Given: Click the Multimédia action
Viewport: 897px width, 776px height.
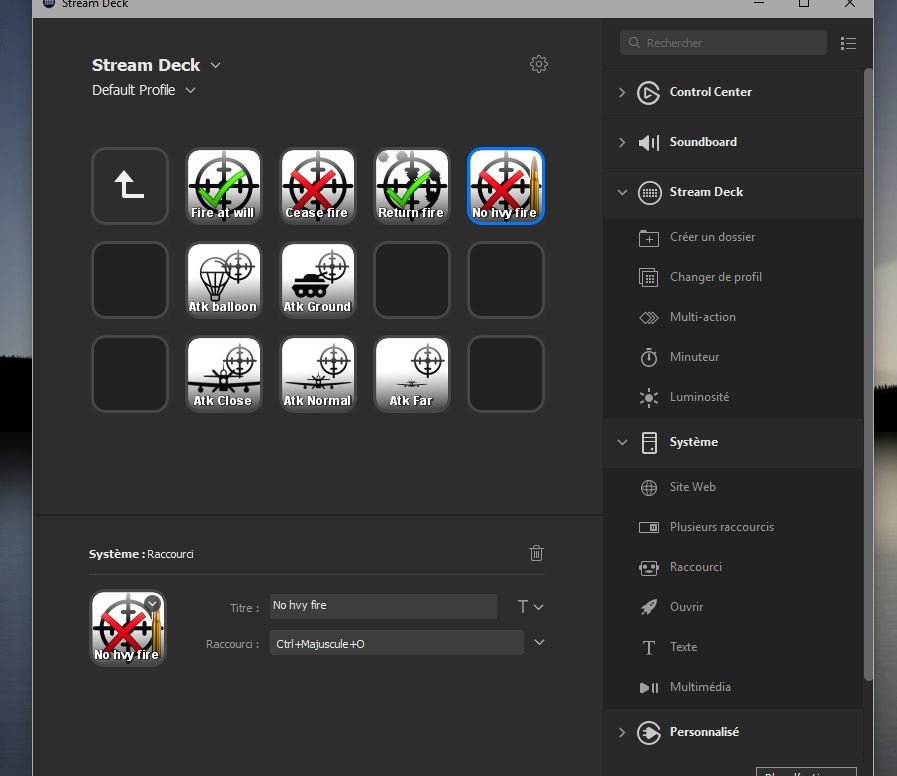Looking at the screenshot, I should (x=734, y=687).
